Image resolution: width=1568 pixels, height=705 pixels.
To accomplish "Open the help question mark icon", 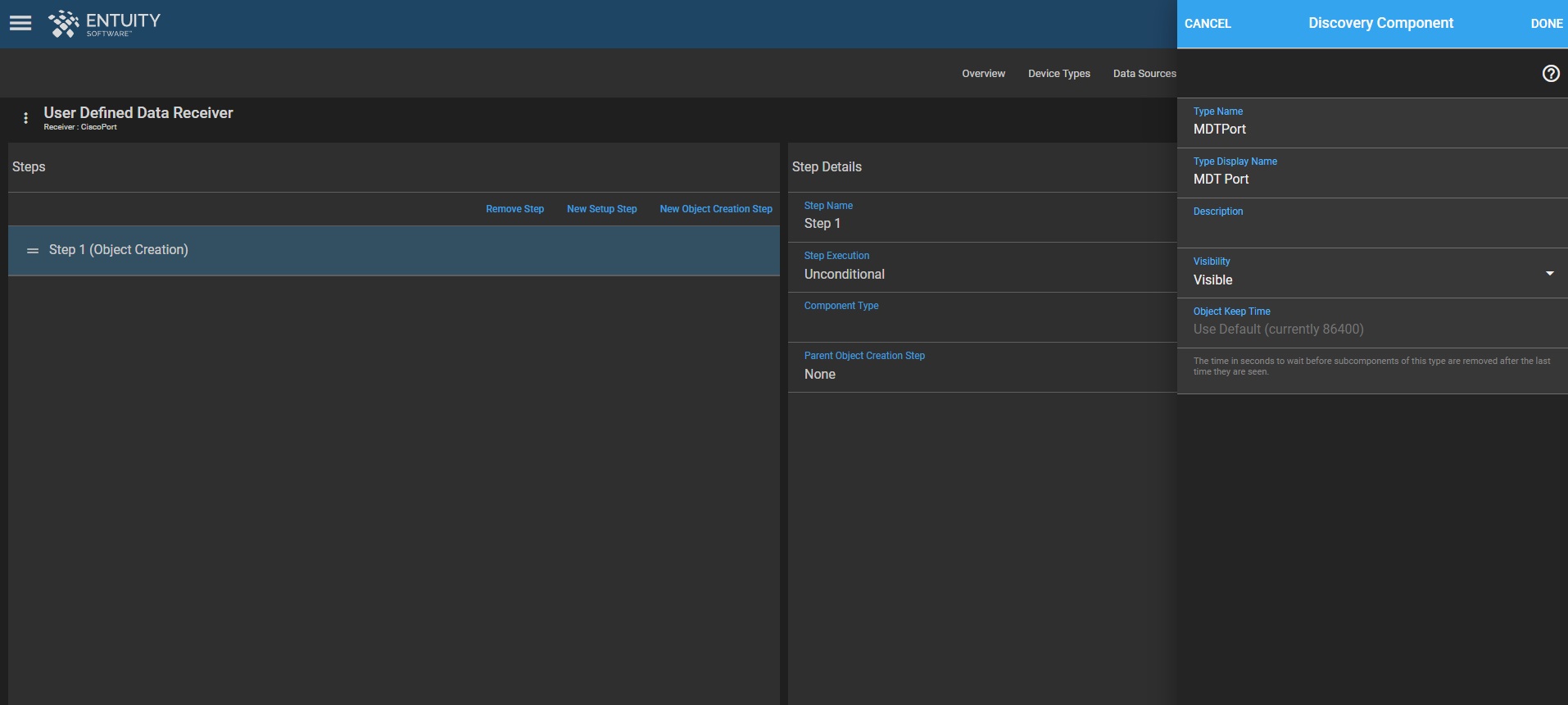I will click(1551, 73).
